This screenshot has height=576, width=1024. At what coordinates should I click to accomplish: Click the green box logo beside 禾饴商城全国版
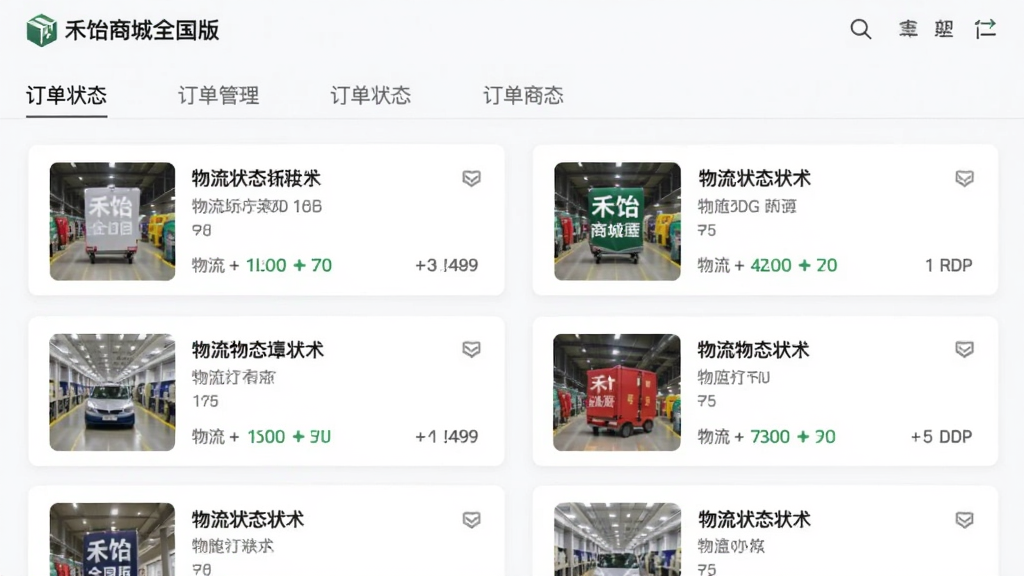[41, 30]
